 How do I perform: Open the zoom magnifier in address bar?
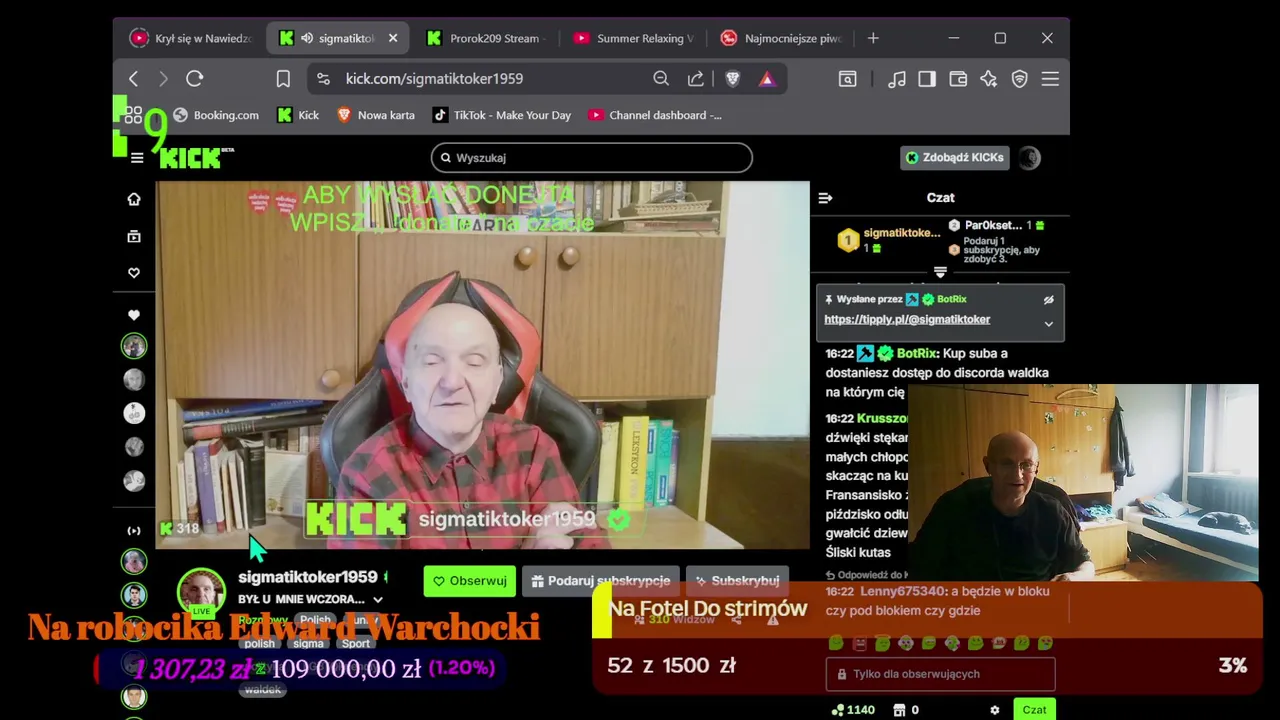pyautogui.click(x=661, y=78)
